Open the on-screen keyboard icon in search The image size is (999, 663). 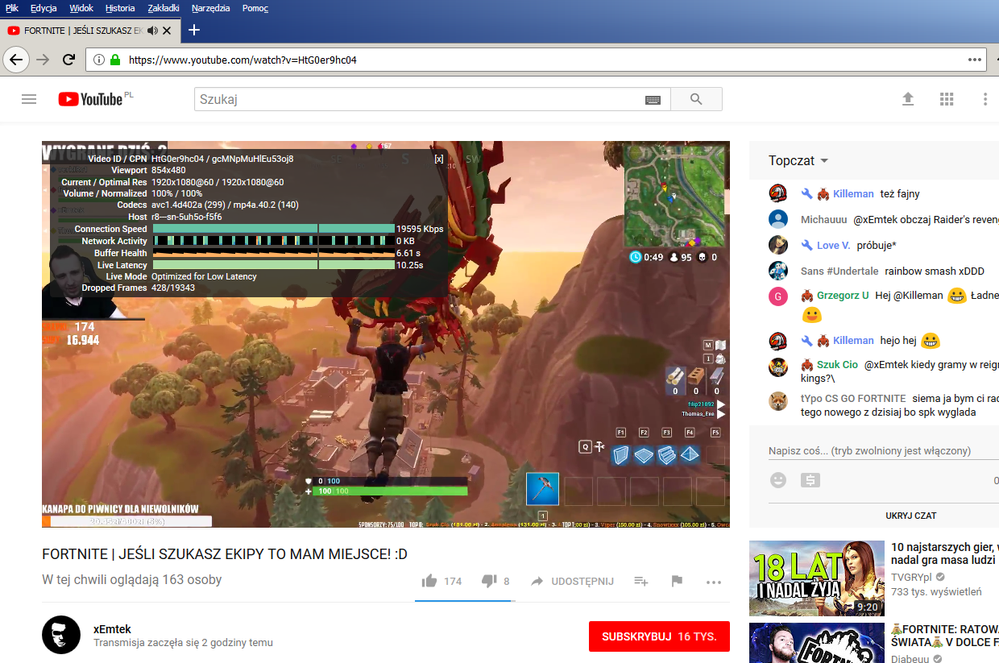(652, 100)
